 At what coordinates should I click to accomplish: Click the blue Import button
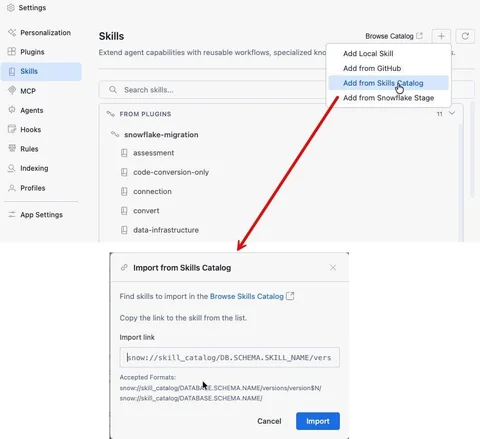coord(318,421)
